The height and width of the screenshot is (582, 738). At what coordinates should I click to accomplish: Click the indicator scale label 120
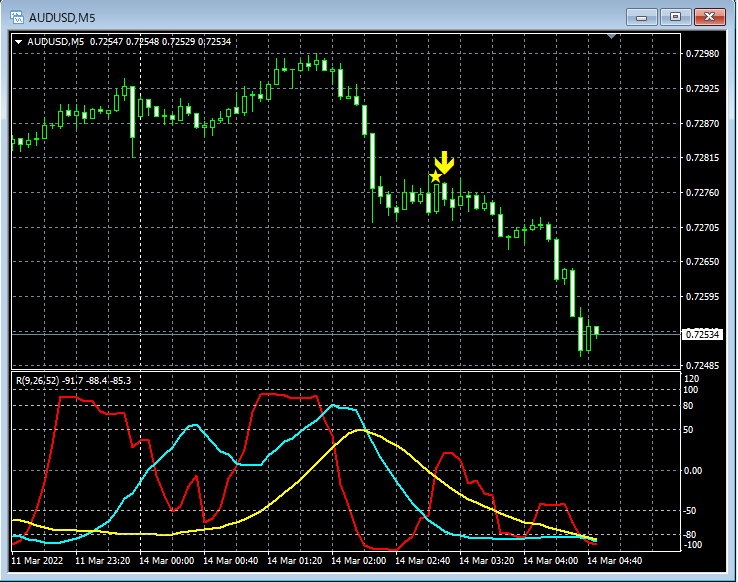point(691,379)
